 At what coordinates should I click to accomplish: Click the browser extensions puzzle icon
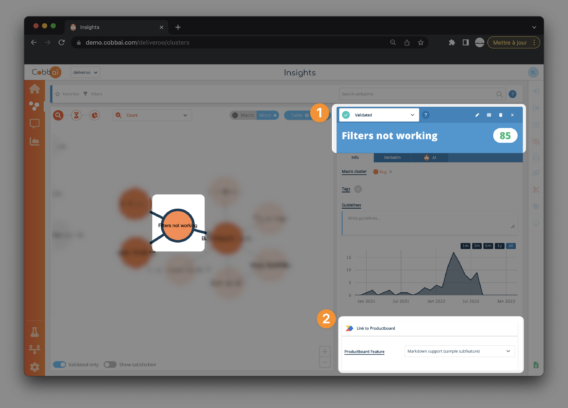[x=452, y=43]
